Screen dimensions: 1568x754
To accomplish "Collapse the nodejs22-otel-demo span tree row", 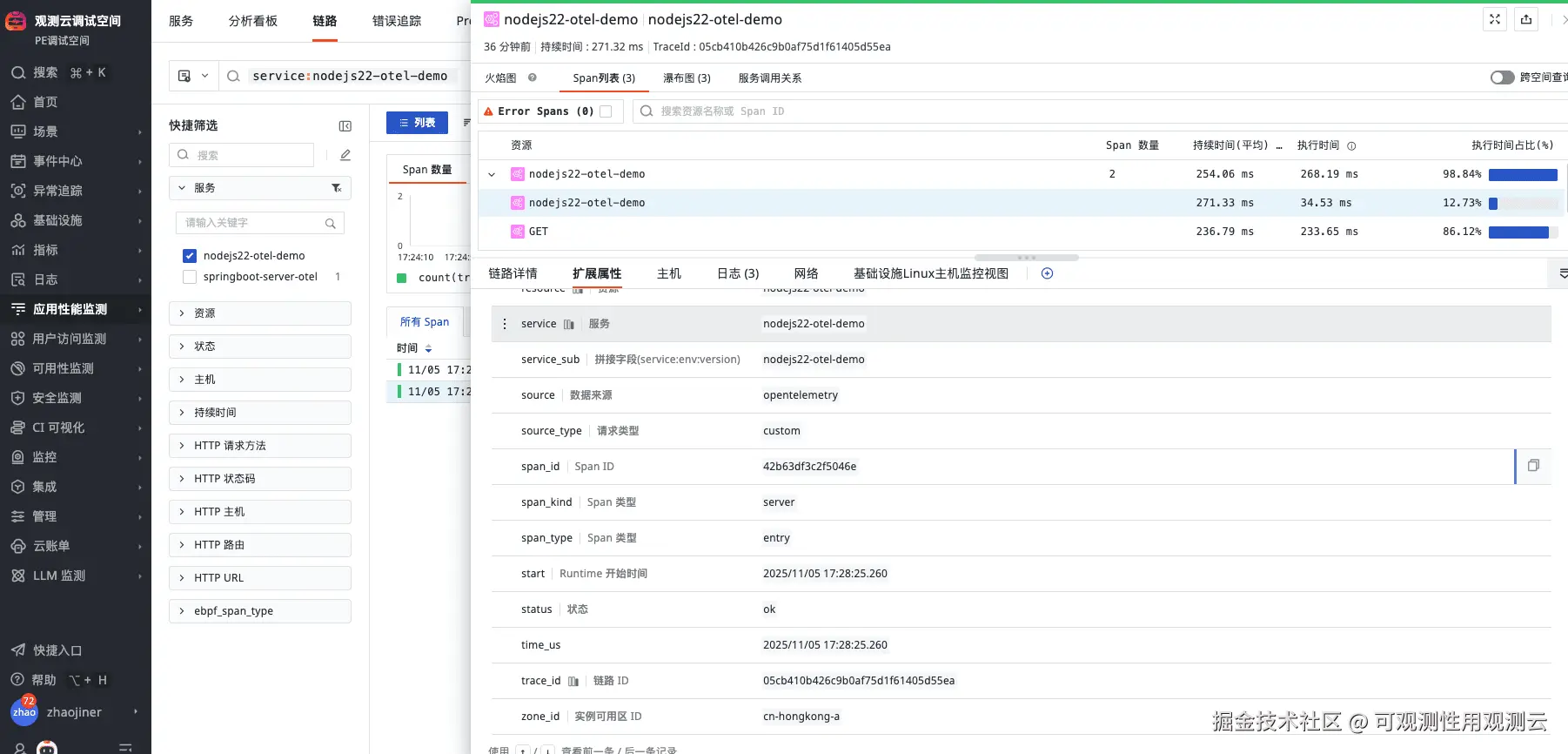I will [492, 174].
